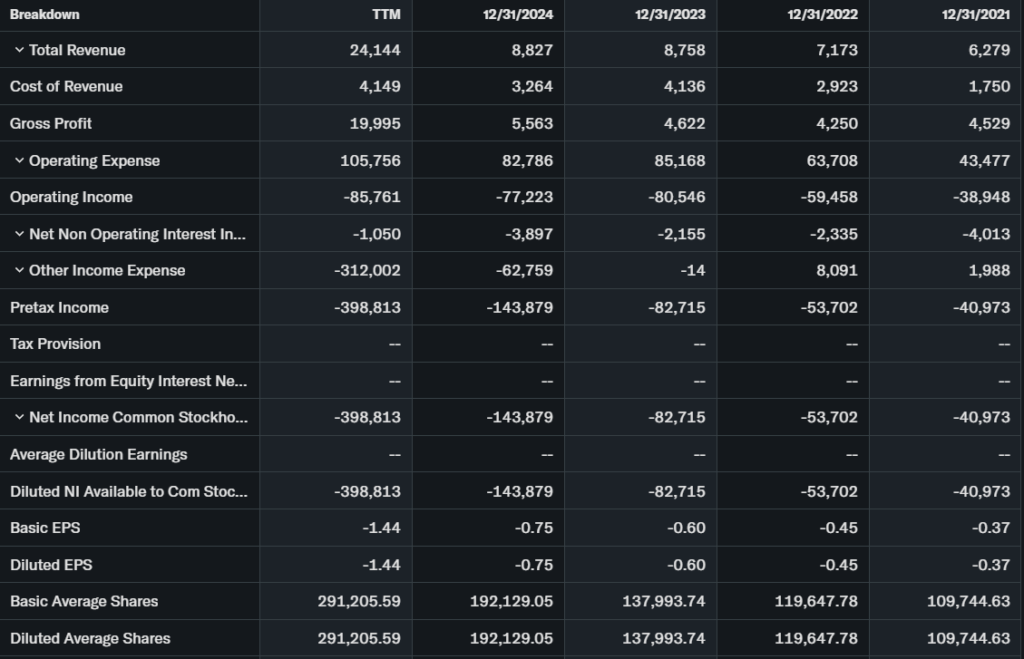This screenshot has height=659, width=1024.
Task: Click the Gross Profit row label
Action: [x=51, y=124]
